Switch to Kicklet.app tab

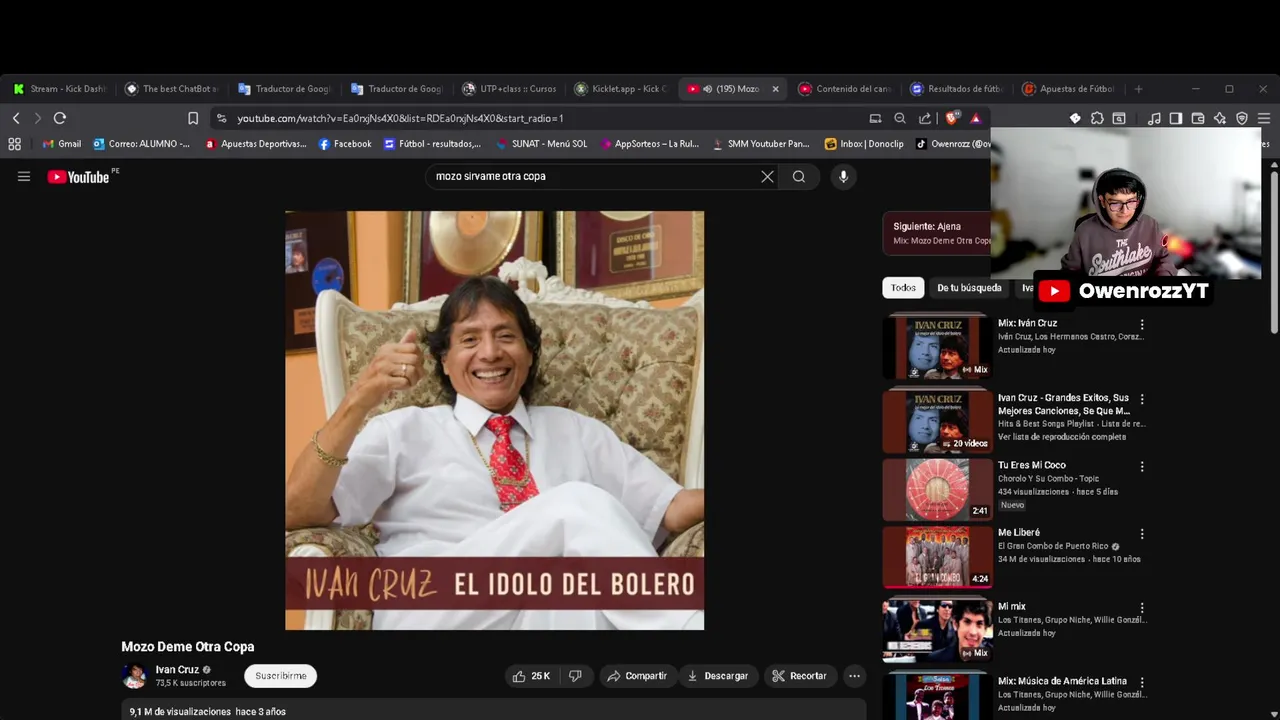622,89
